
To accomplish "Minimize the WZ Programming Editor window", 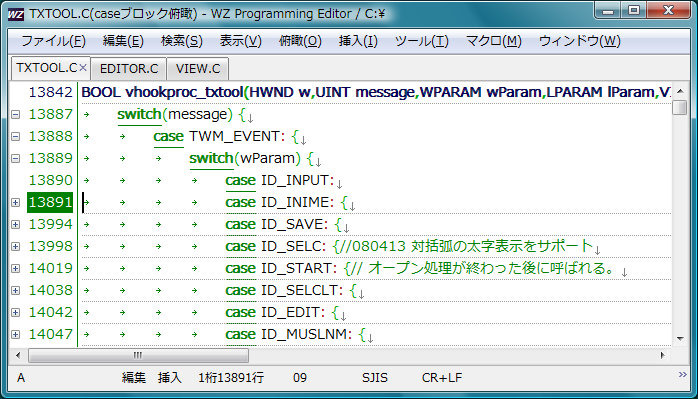I will 609,11.
